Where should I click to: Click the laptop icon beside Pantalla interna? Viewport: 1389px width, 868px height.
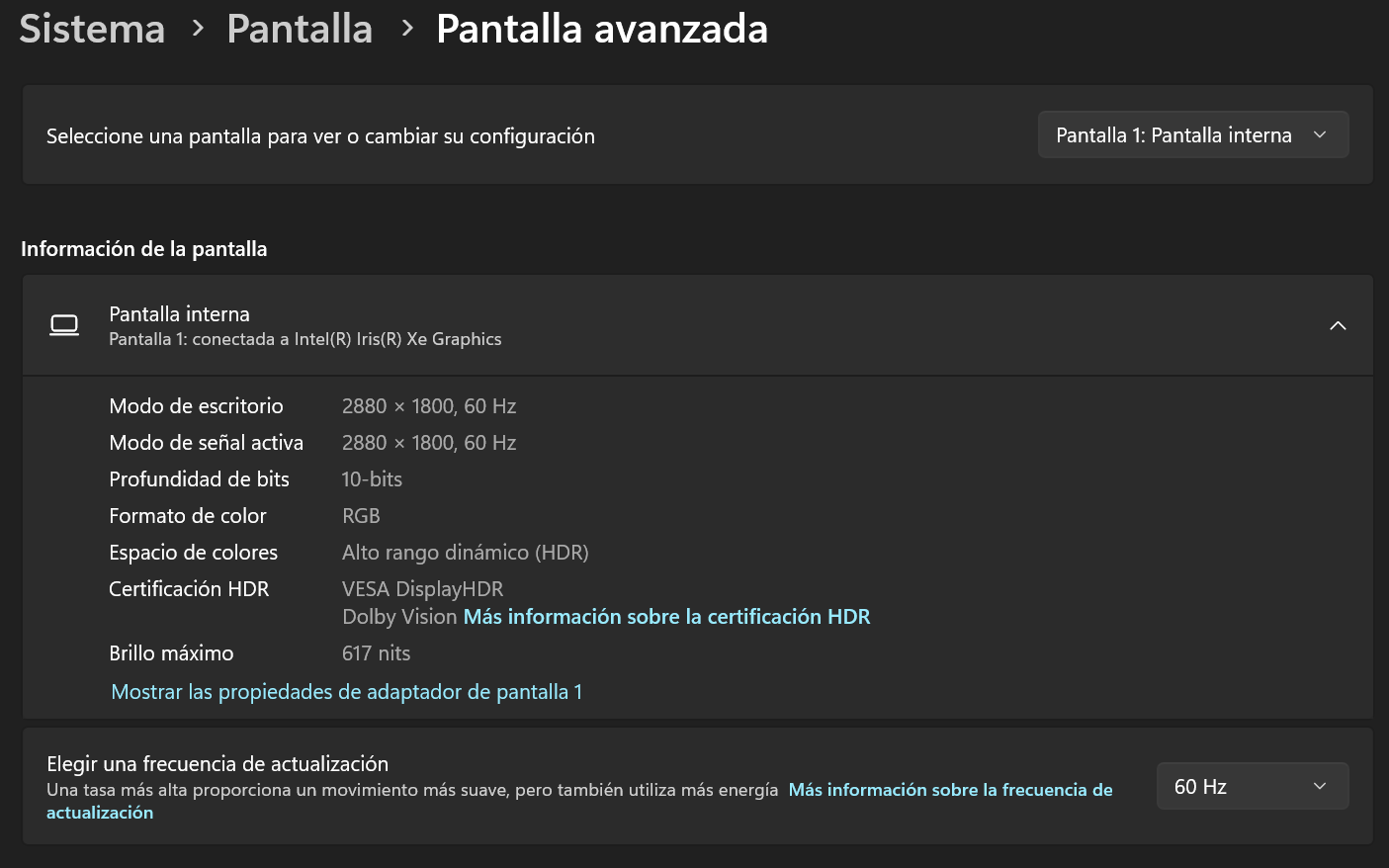[64, 325]
